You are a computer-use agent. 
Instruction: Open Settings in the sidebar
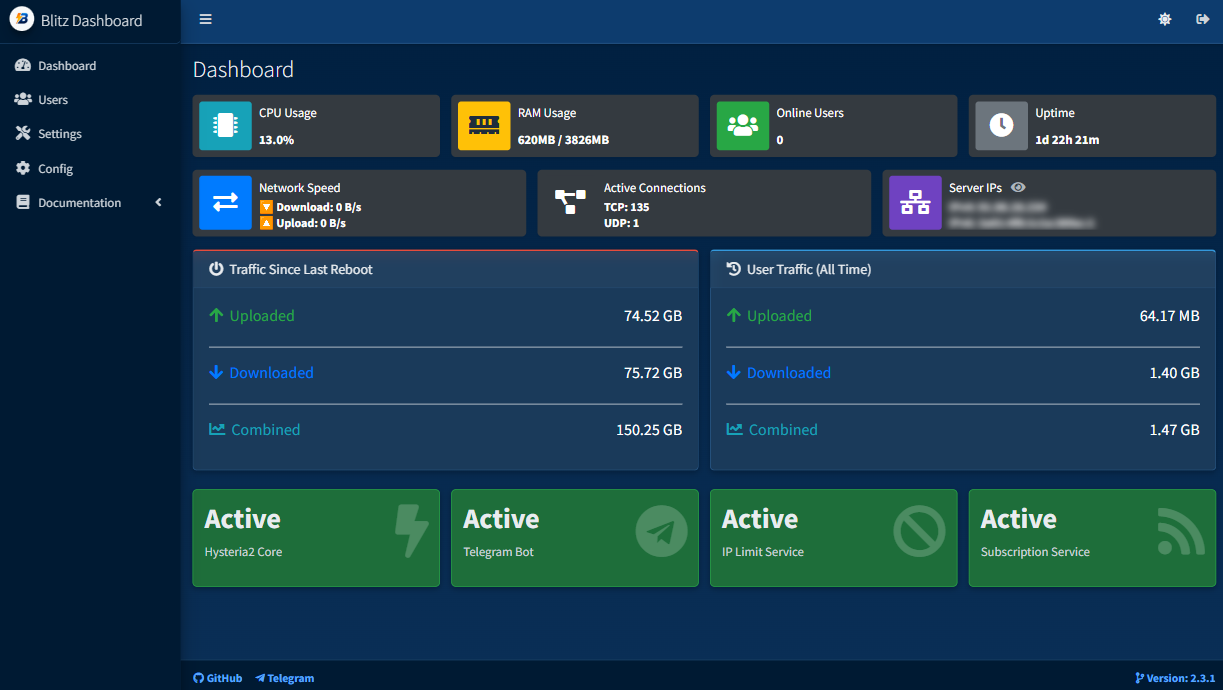pyautogui.click(x=90, y=134)
